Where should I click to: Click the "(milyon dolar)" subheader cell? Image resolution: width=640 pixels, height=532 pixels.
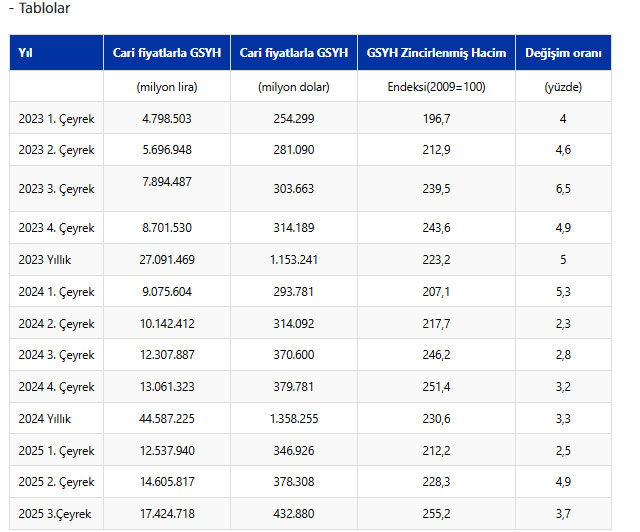pyautogui.click(x=293, y=87)
